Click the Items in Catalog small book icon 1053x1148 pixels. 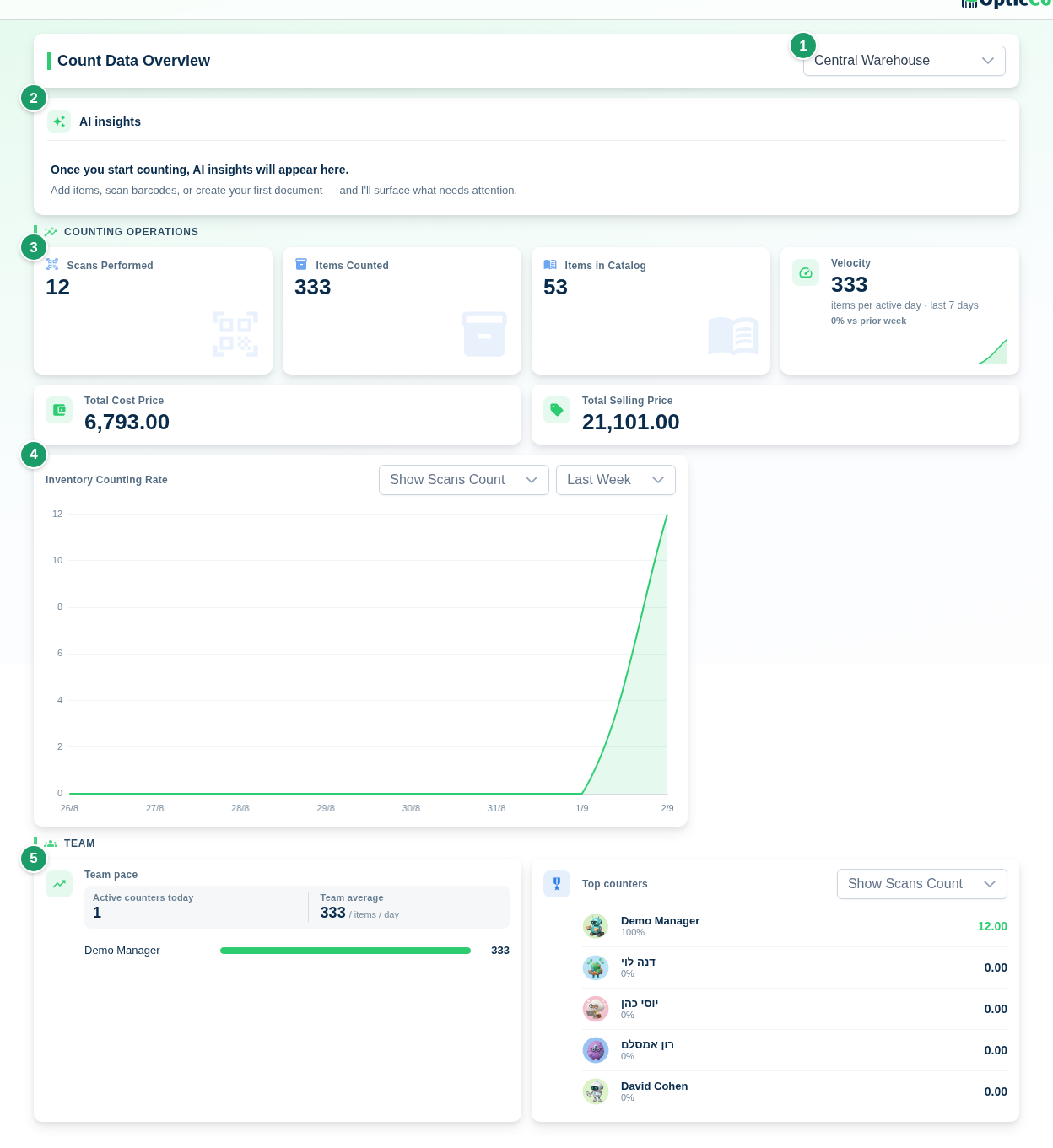click(x=550, y=265)
